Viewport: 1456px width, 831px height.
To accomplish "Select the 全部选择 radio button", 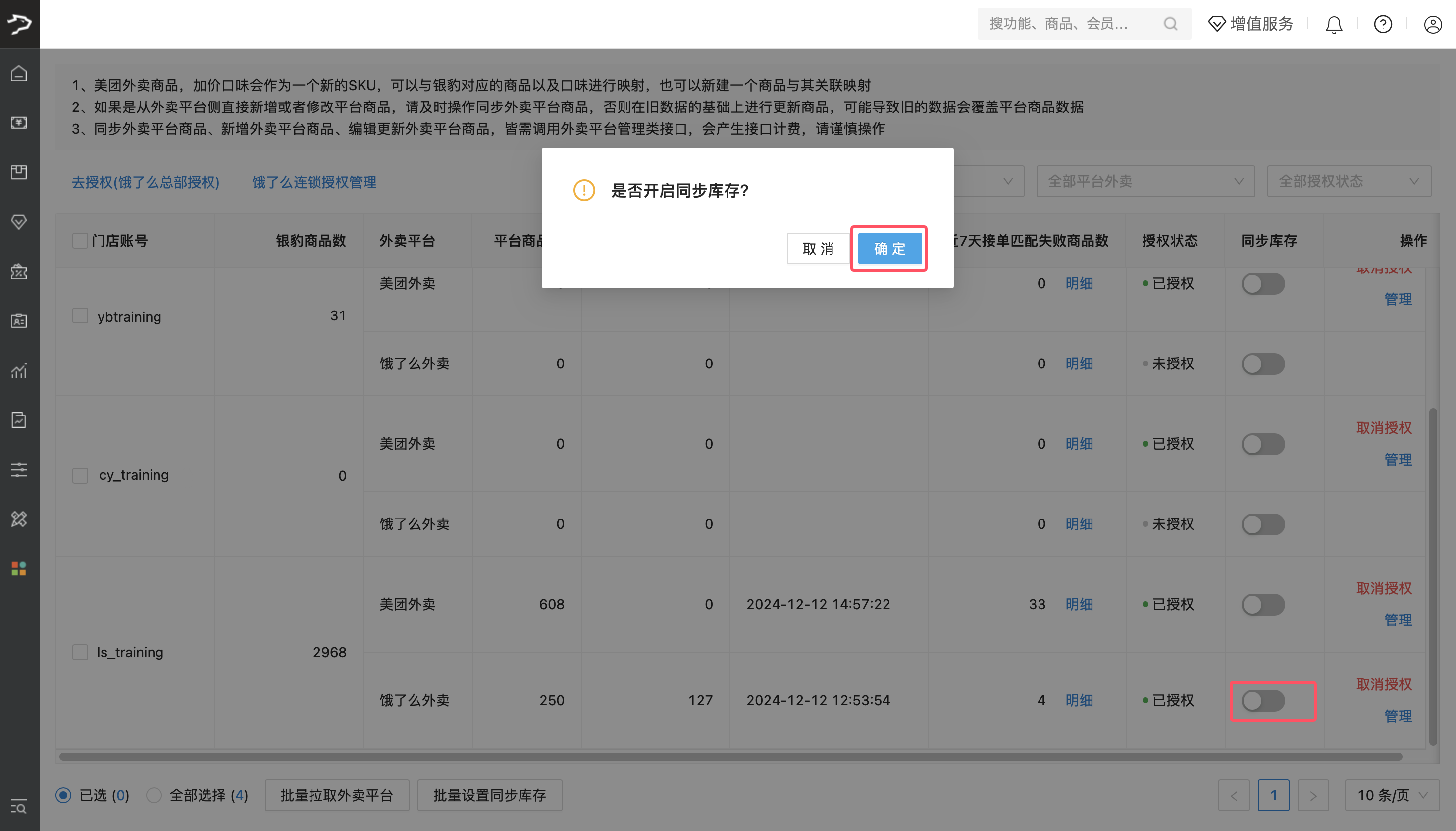I will pos(154,795).
